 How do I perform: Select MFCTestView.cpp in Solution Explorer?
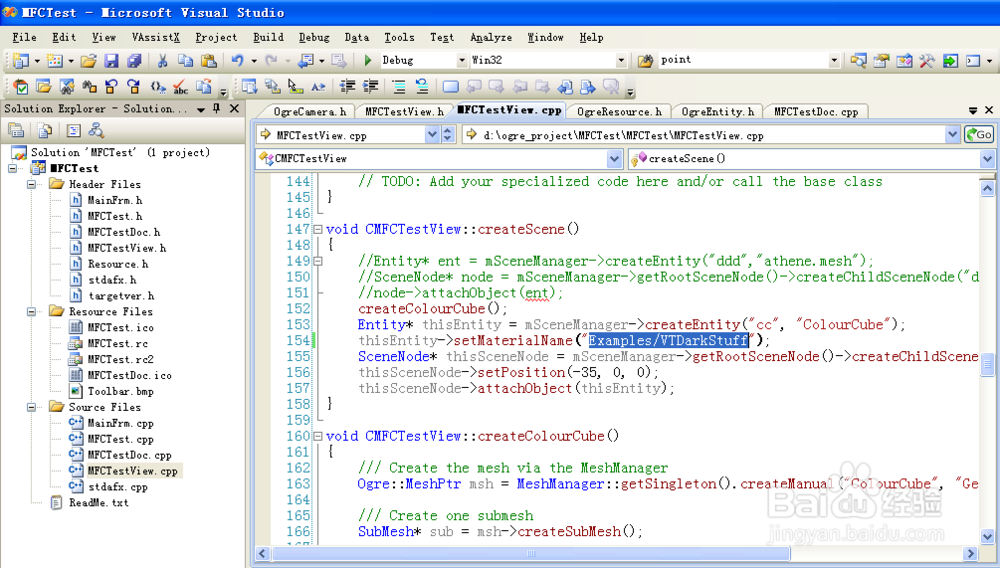pyautogui.click(x=133, y=471)
